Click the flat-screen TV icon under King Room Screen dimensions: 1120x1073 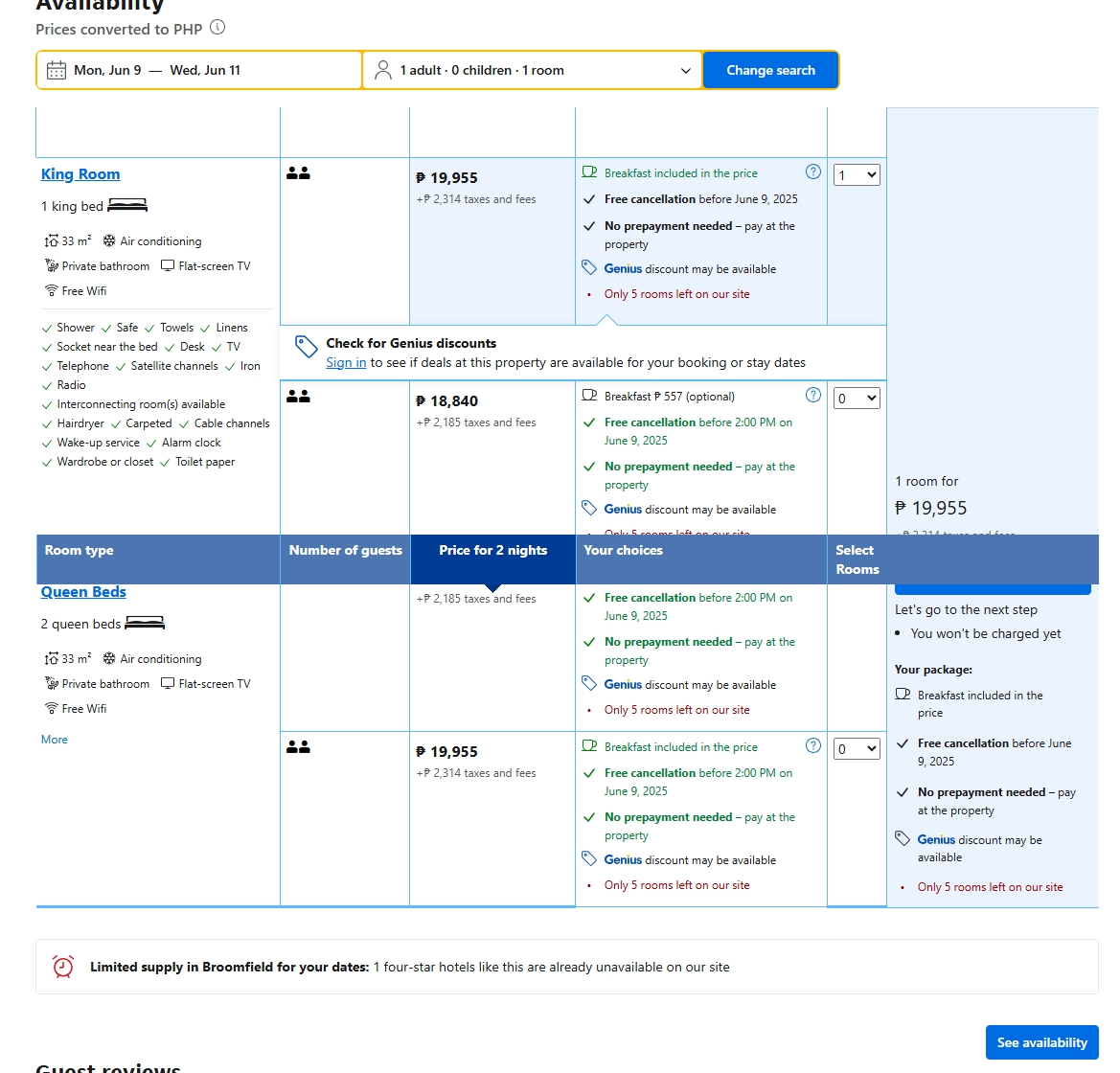[x=168, y=265]
